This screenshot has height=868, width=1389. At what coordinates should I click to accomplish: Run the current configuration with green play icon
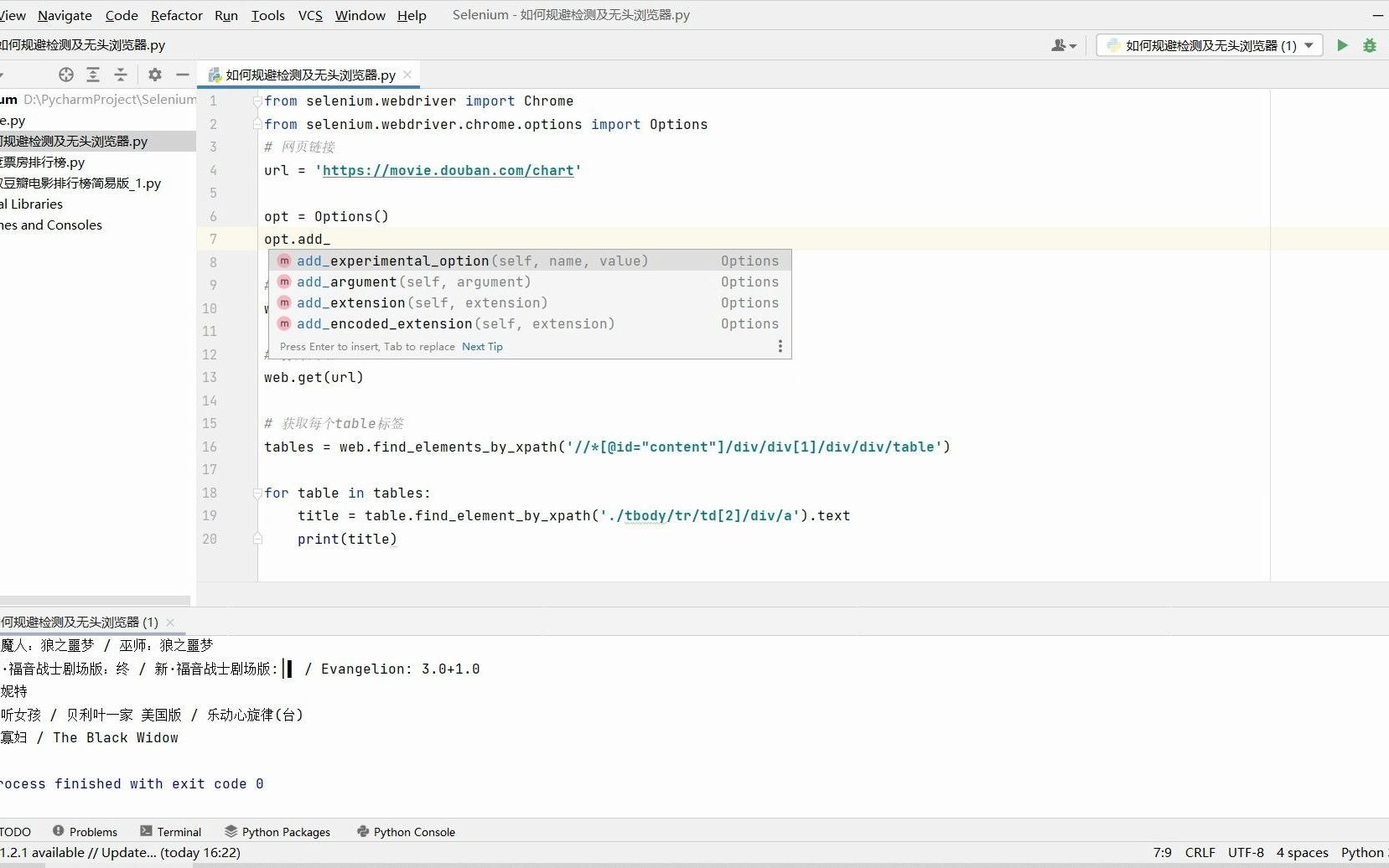click(x=1342, y=45)
